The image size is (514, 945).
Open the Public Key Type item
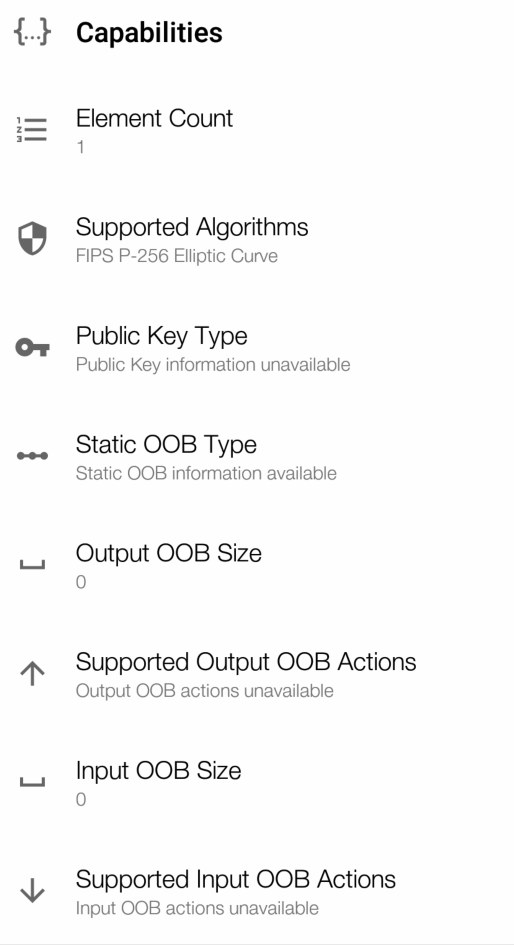[x=257, y=347]
